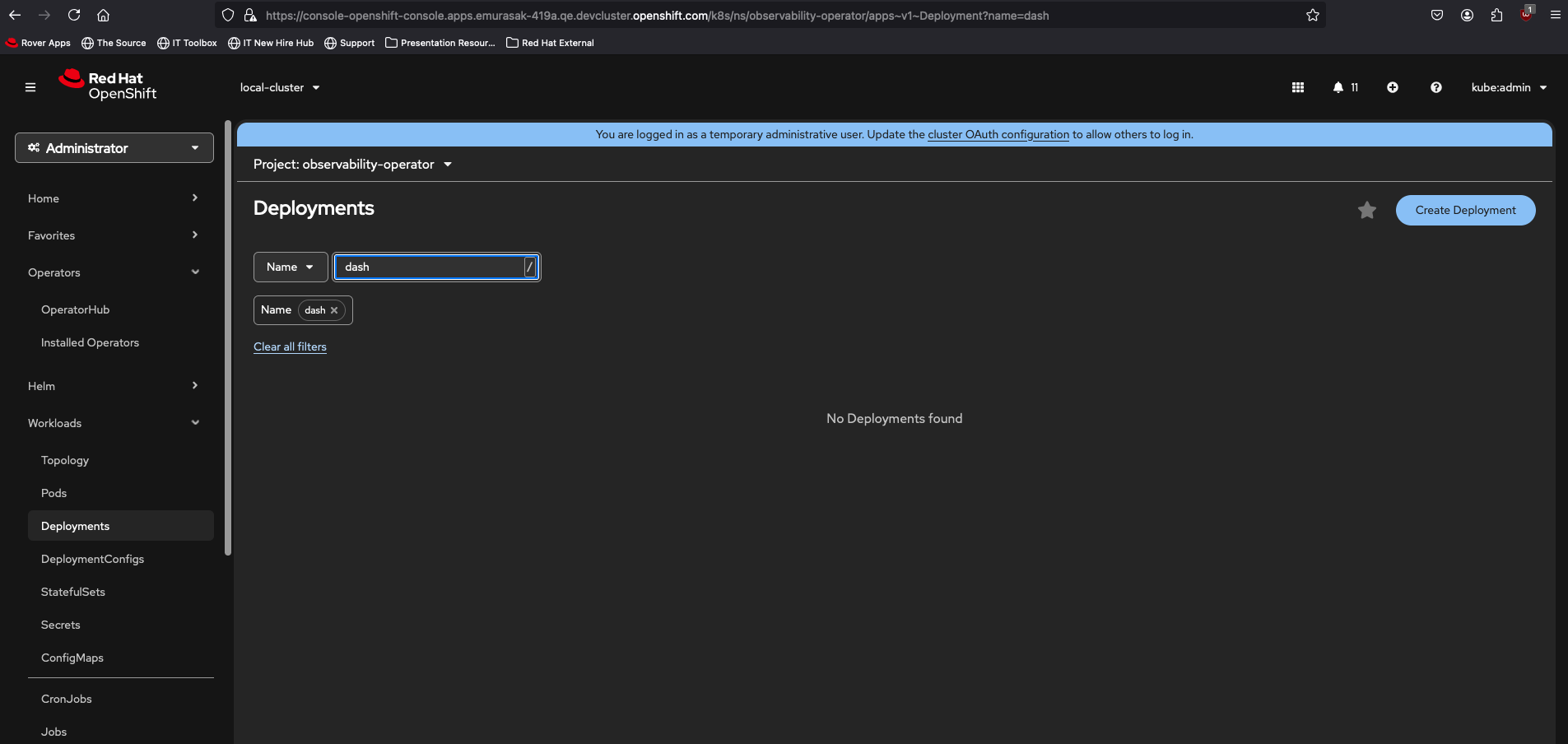Open the IT New Hire Hub bookmark
The image size is (1568, 744).
(x=271, y=43)
